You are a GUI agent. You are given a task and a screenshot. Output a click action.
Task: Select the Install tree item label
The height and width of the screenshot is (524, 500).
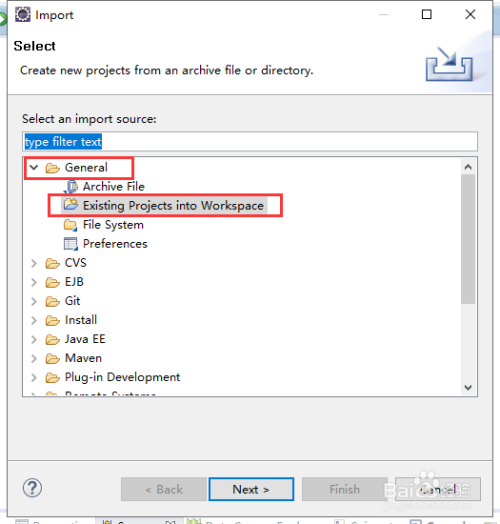tap(81, 320)
